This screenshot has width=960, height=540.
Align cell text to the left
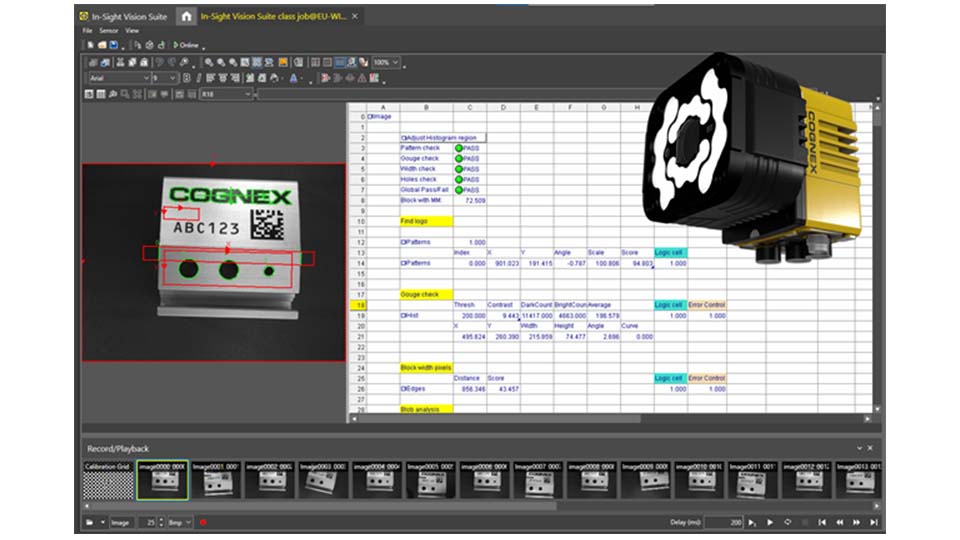210,78
